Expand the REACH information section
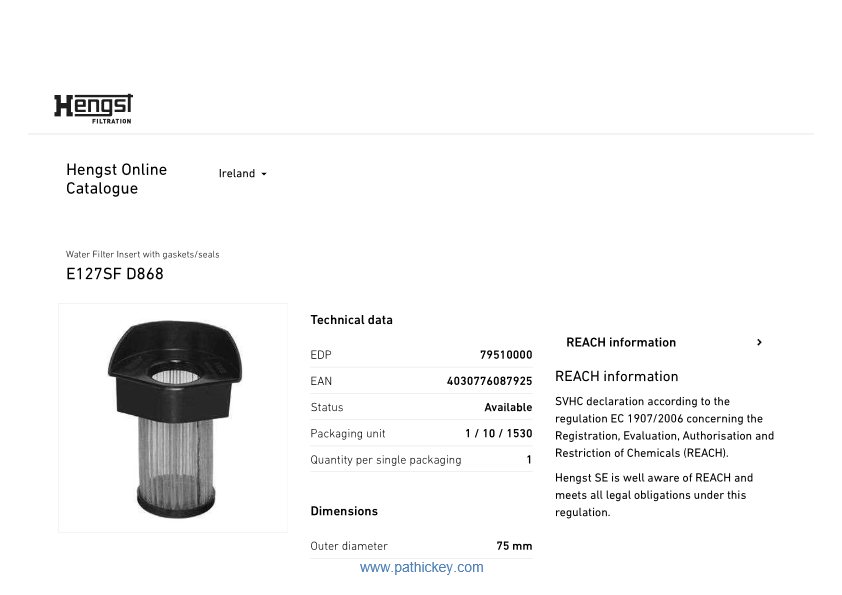This screenshot has width=842, height=595. [x=664, y=342]
